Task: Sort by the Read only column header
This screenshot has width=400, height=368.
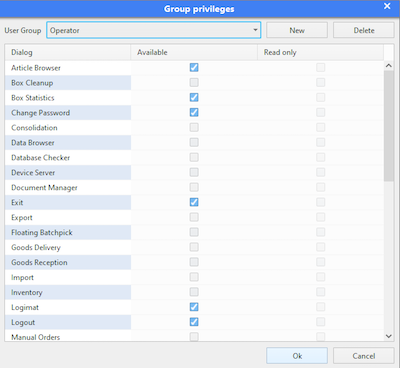Action: click(320, 52)
